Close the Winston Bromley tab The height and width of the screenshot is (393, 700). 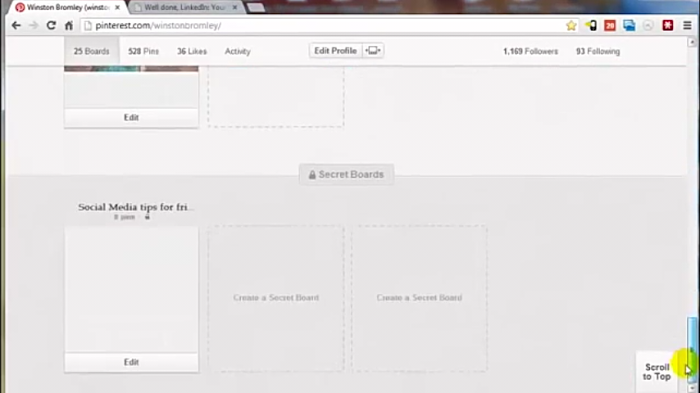coord(117,8)
